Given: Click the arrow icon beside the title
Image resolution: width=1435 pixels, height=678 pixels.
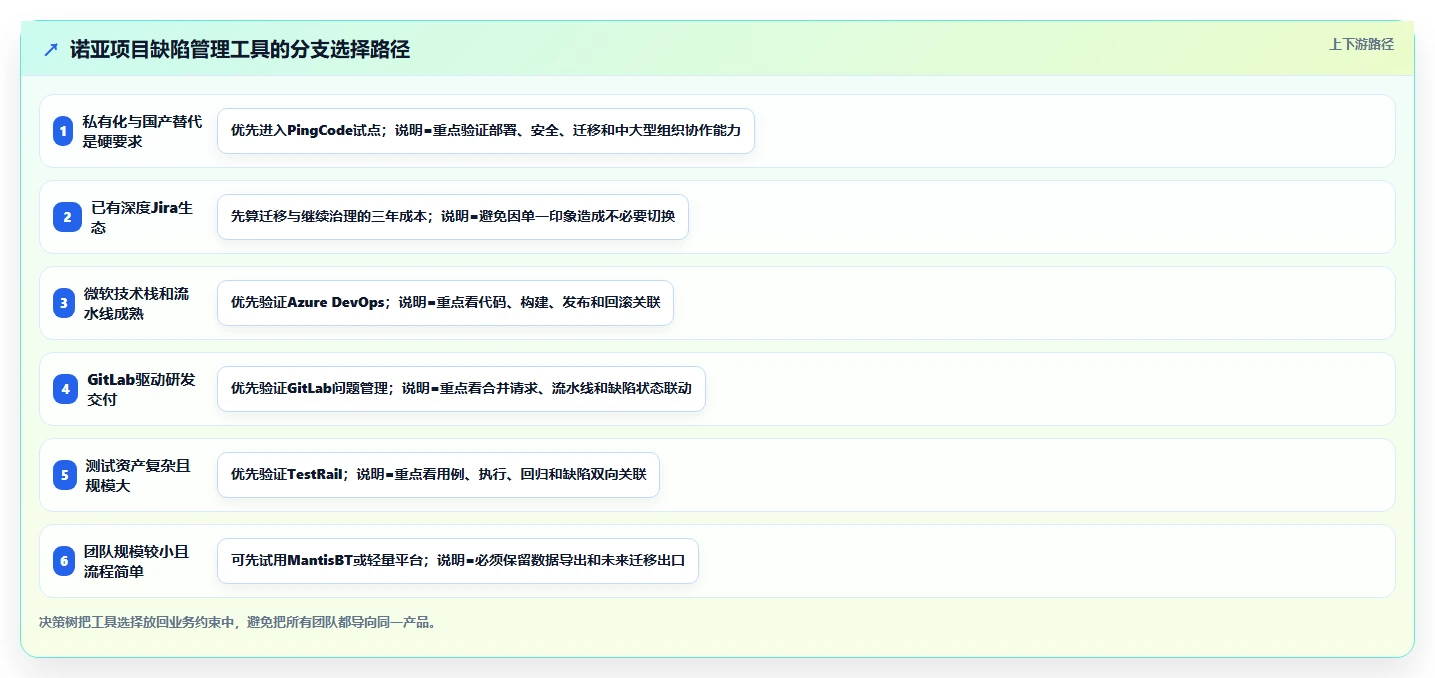Looking at the screenshot, I should point(51,50).
